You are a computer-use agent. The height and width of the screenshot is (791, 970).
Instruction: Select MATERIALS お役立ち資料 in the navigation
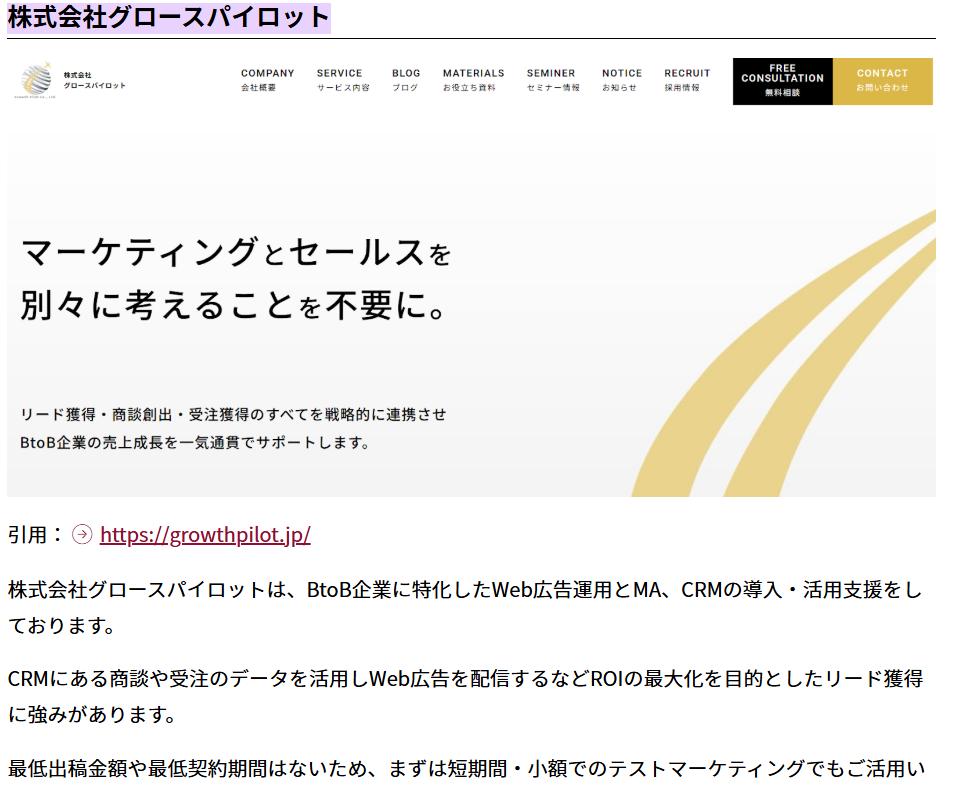coord(473,80)
